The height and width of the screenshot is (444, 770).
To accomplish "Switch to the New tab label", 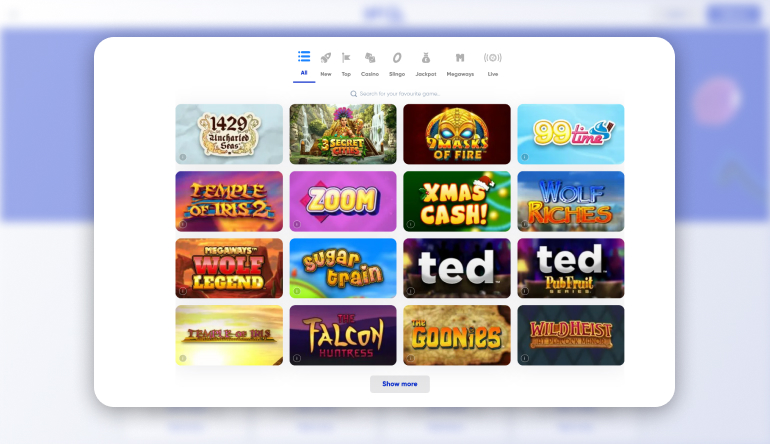I will point(326,74).
